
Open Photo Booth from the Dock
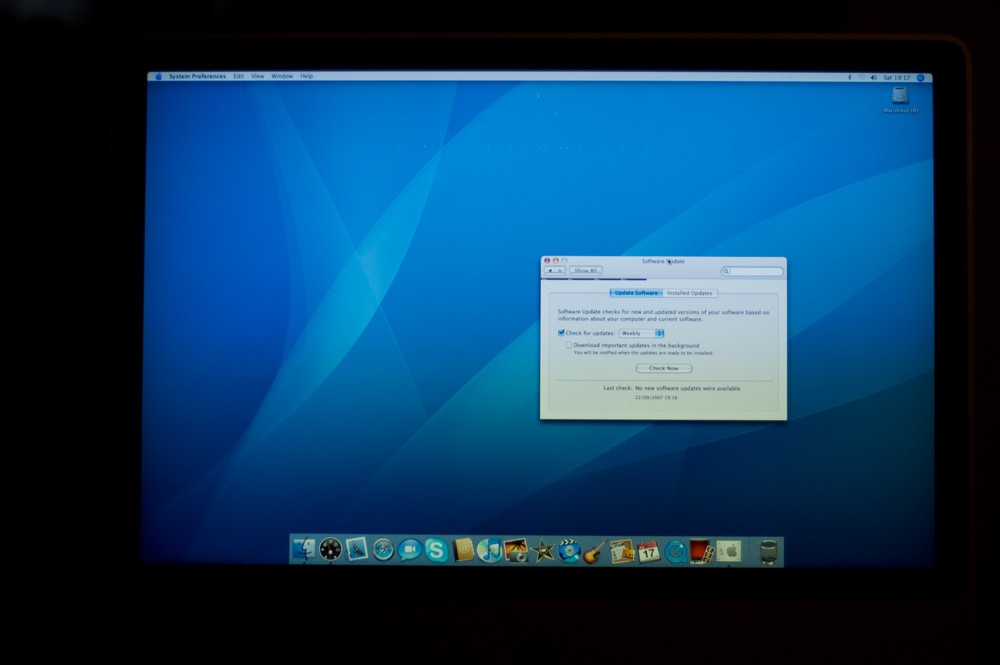click(700, 551)
